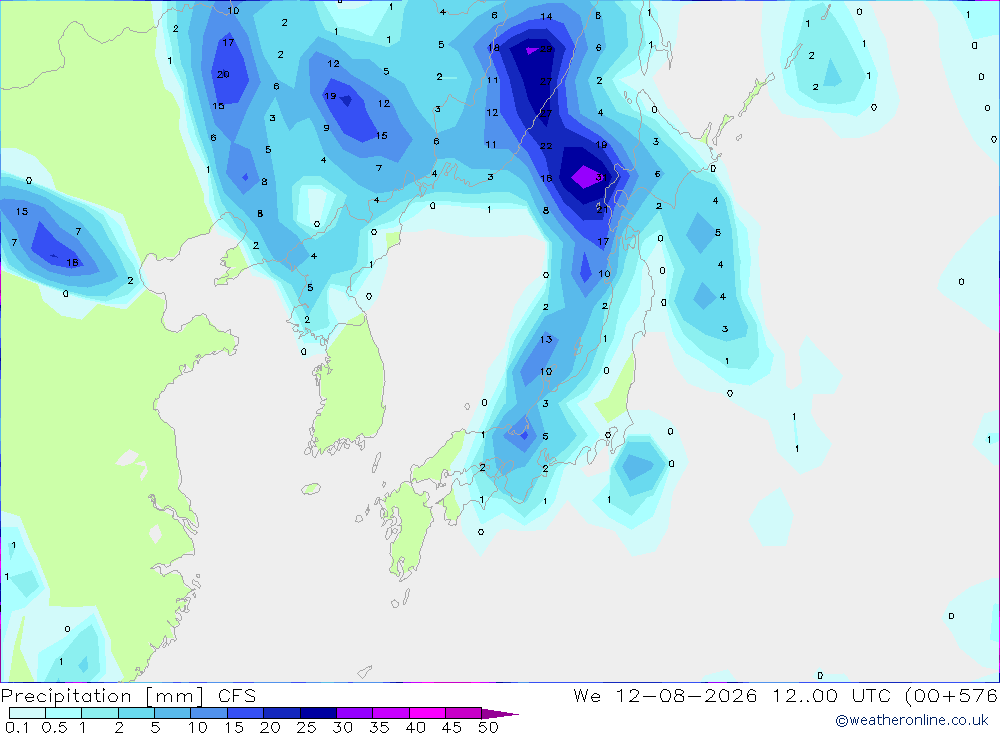Click the legend label "30"
Image resolution: width=1000 pixels, height=733 pixels.
pos(343,727)
